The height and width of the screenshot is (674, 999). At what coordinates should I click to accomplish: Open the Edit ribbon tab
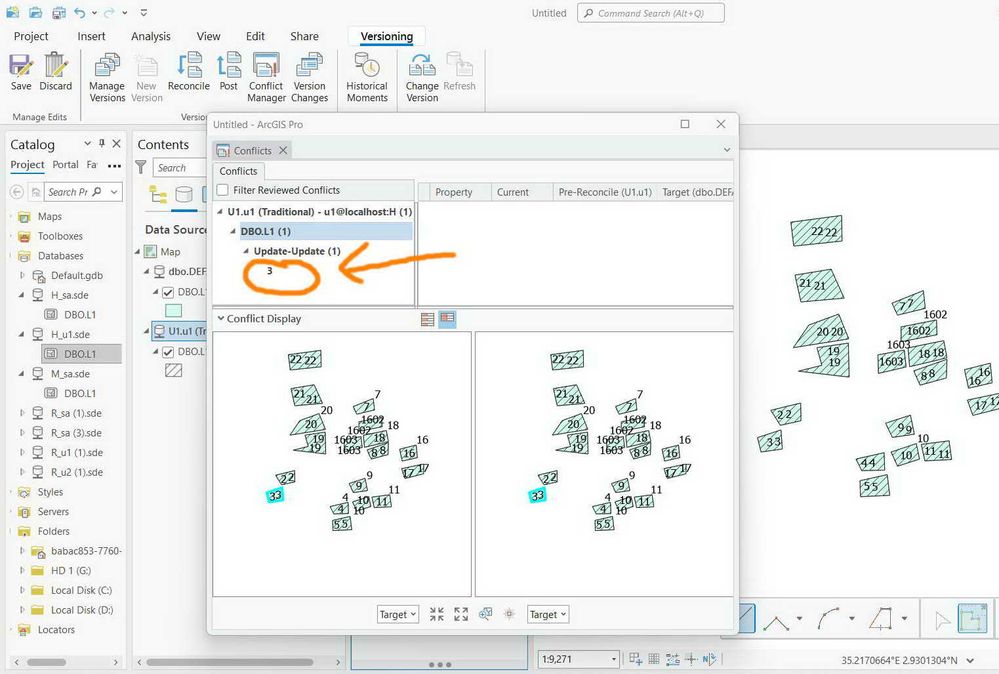(255, 36)
